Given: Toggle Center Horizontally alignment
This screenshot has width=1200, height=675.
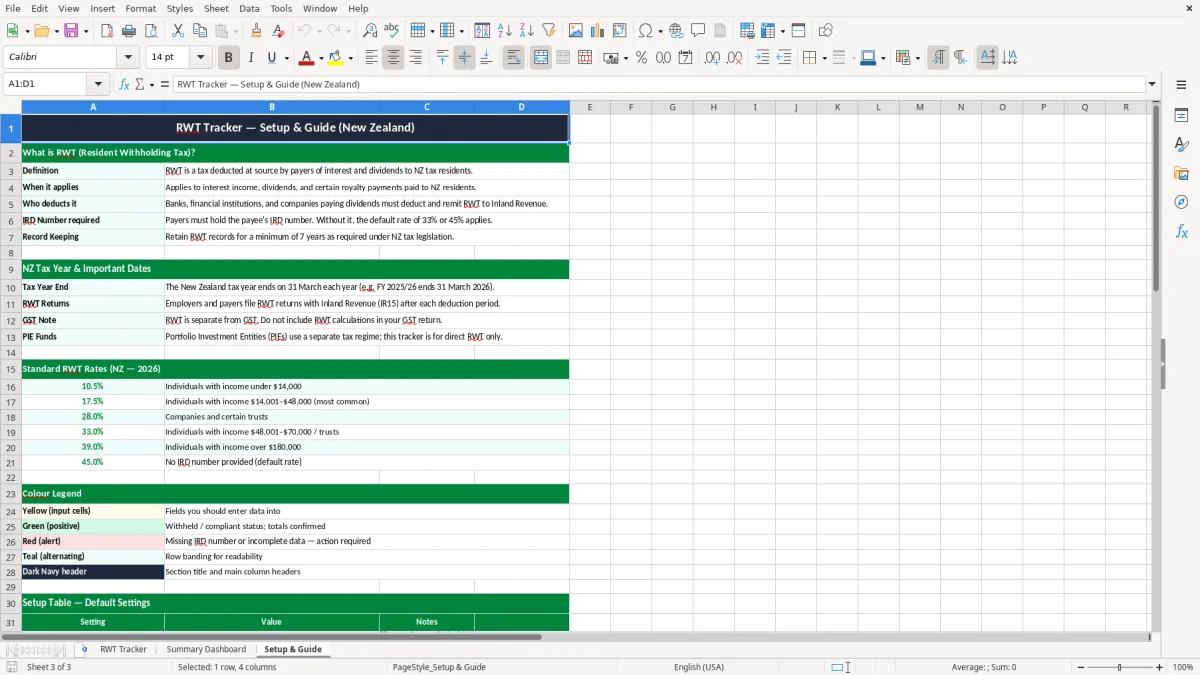Looking at the screenshot, I should [x=393, y=58].
